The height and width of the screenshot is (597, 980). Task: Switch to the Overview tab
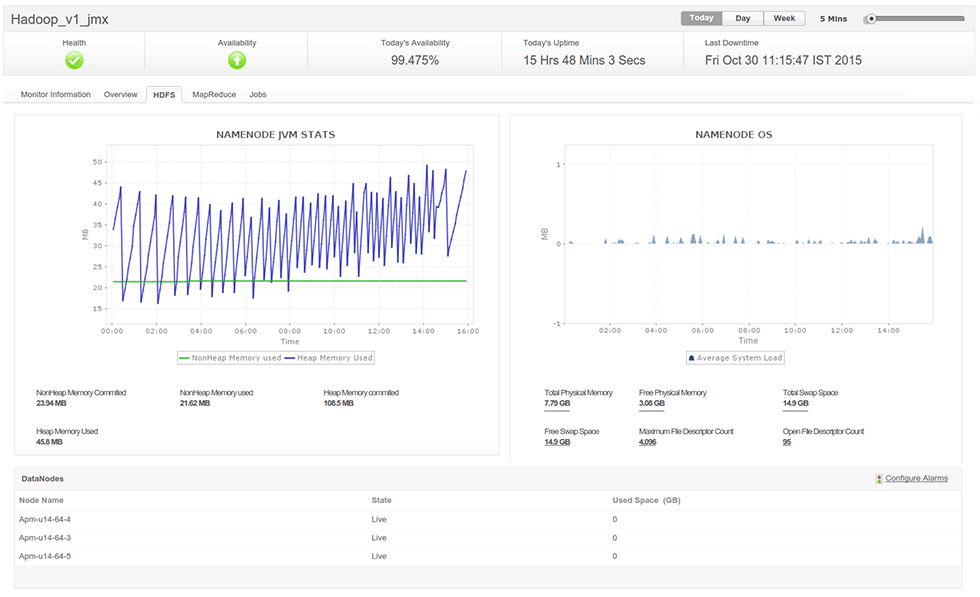(120, 94)
